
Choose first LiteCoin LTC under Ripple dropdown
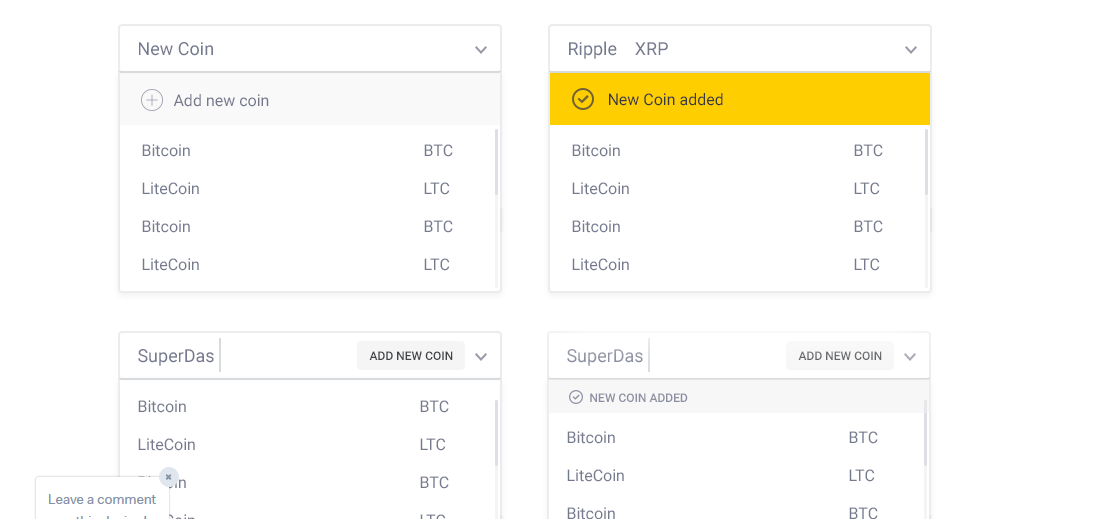click(x=725, y=189)
